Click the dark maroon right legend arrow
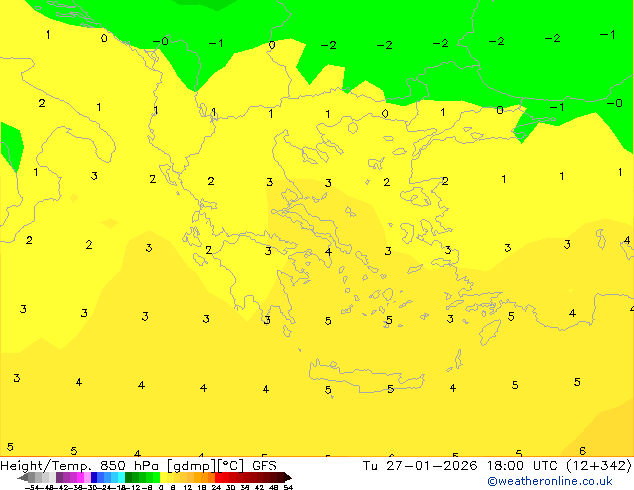Screen dimensions: 634x490 288,478
